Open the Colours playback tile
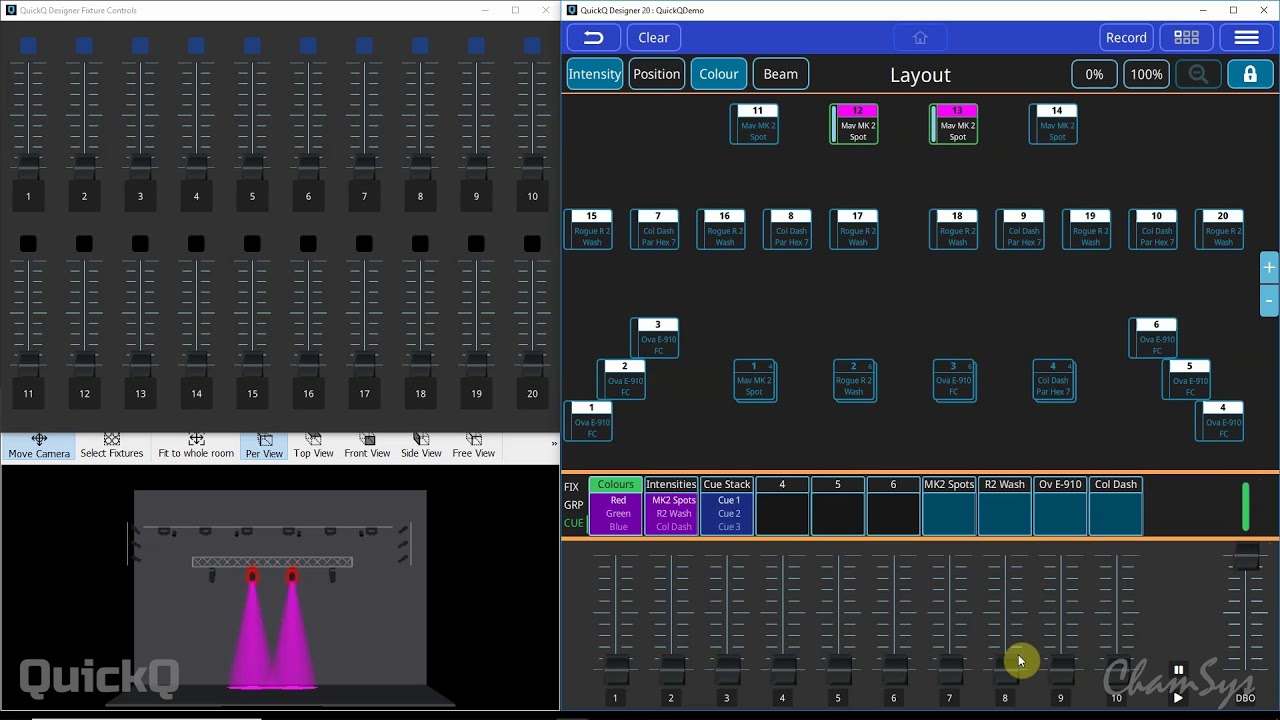 pyautogui.click(x=616, y=506)
